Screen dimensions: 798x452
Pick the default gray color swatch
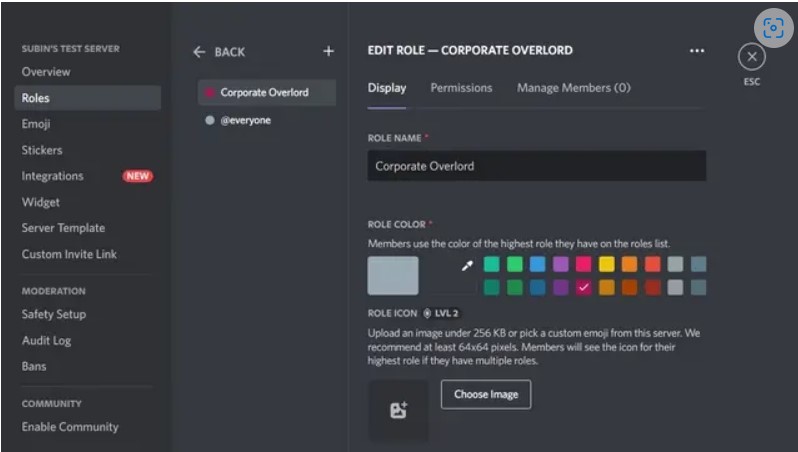pos(393,275)
